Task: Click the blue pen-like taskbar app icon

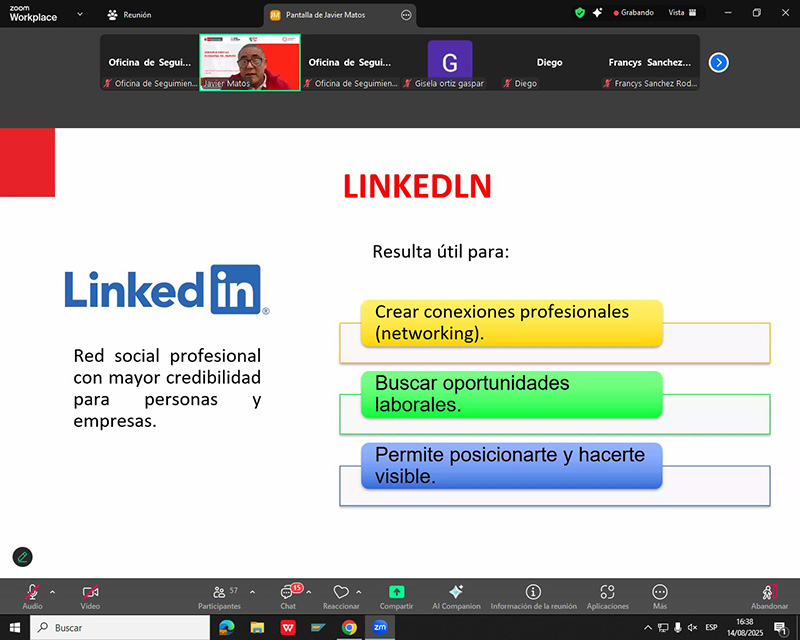Action: 318,627
